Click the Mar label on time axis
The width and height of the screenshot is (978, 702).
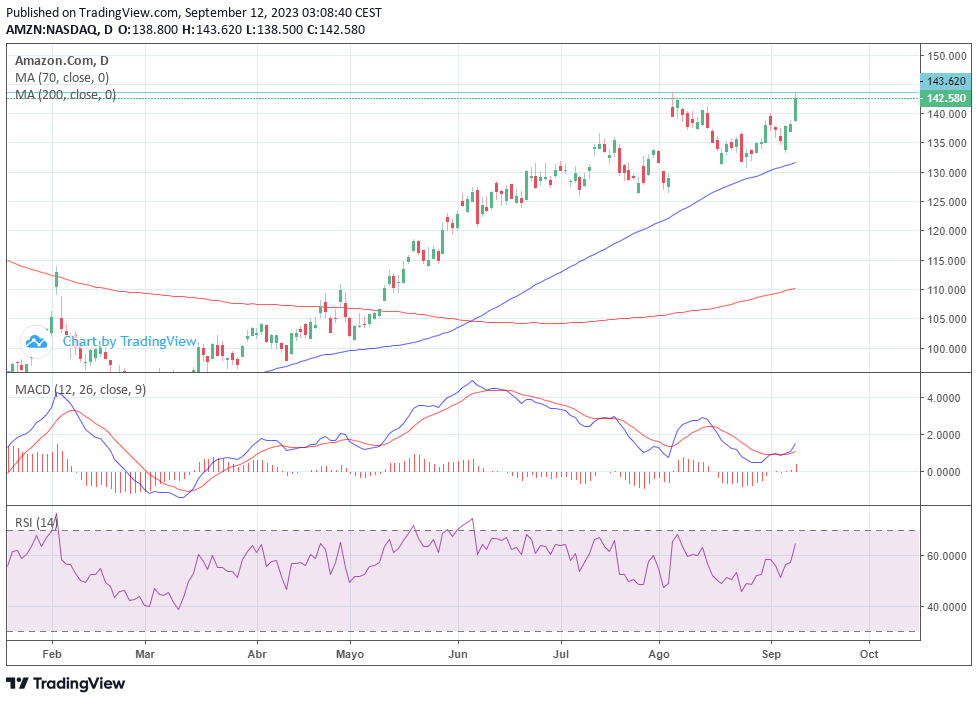145,654
